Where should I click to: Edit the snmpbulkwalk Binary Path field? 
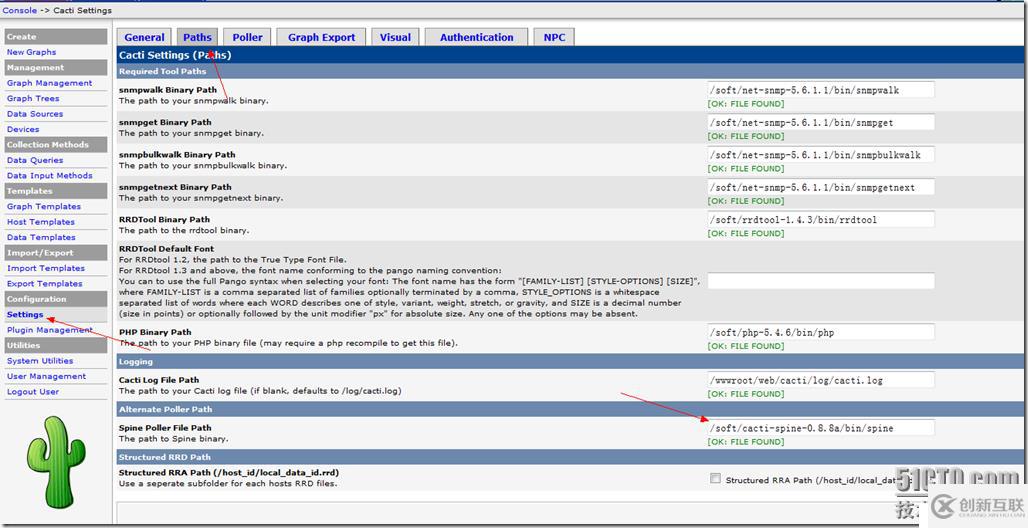pos(821,155)
